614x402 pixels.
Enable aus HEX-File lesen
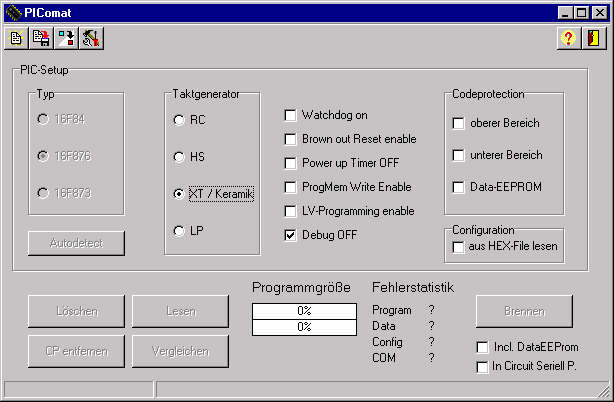point(458,246)
